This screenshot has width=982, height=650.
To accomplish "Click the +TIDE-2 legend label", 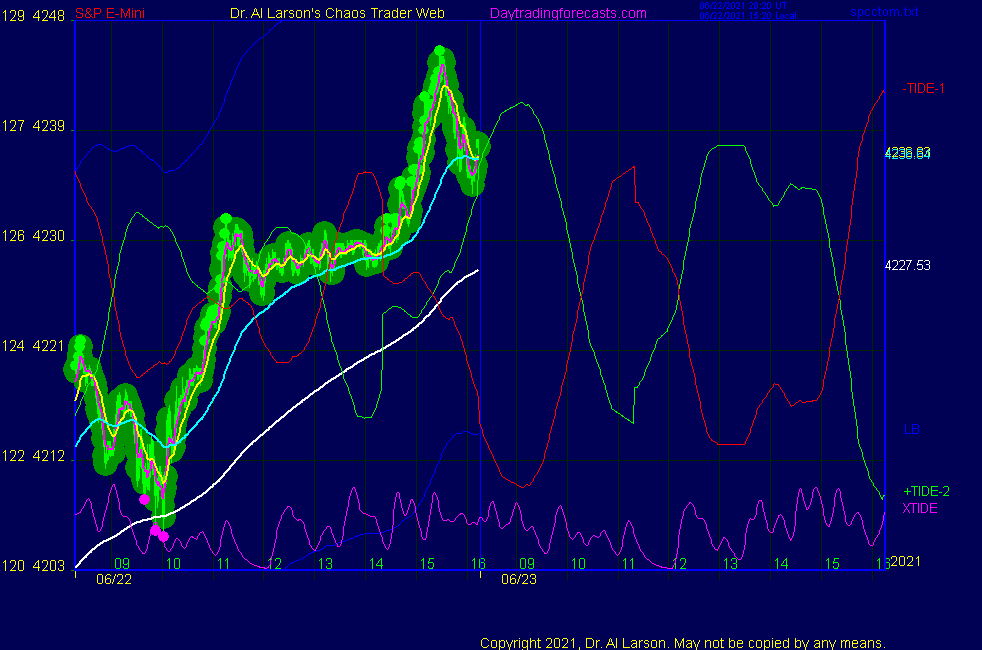I will pos(926,492).
